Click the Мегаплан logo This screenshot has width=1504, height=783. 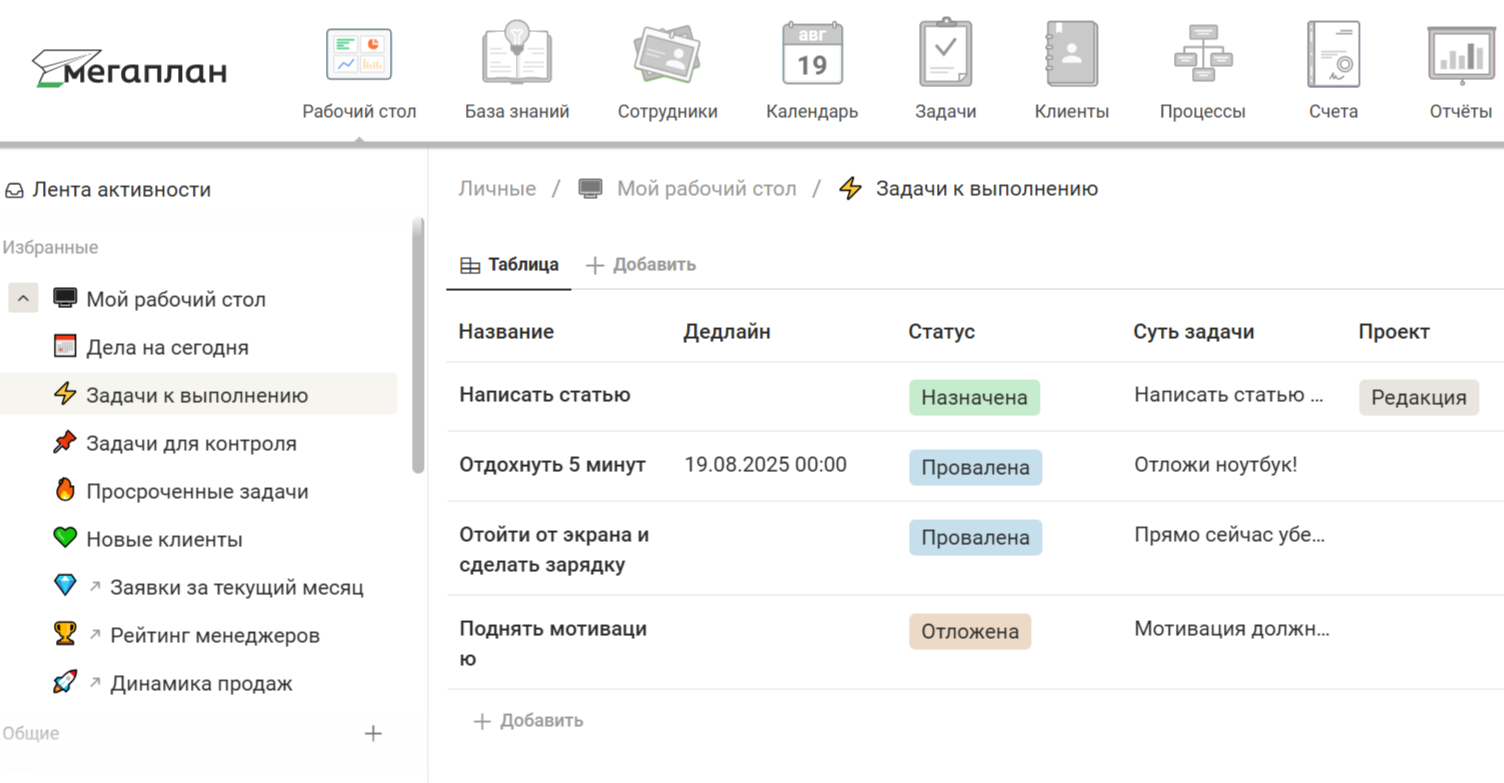(x=130, y=69)
